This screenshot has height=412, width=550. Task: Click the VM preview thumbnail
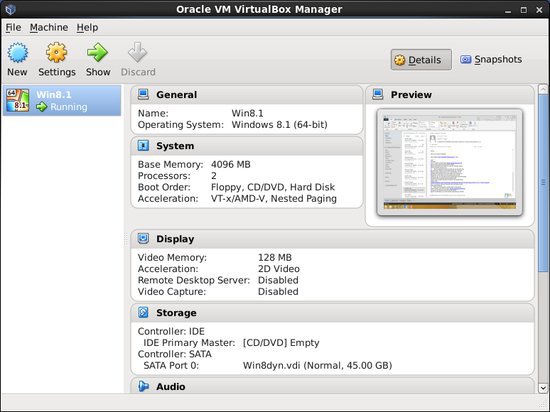click(x=449, y=162)
